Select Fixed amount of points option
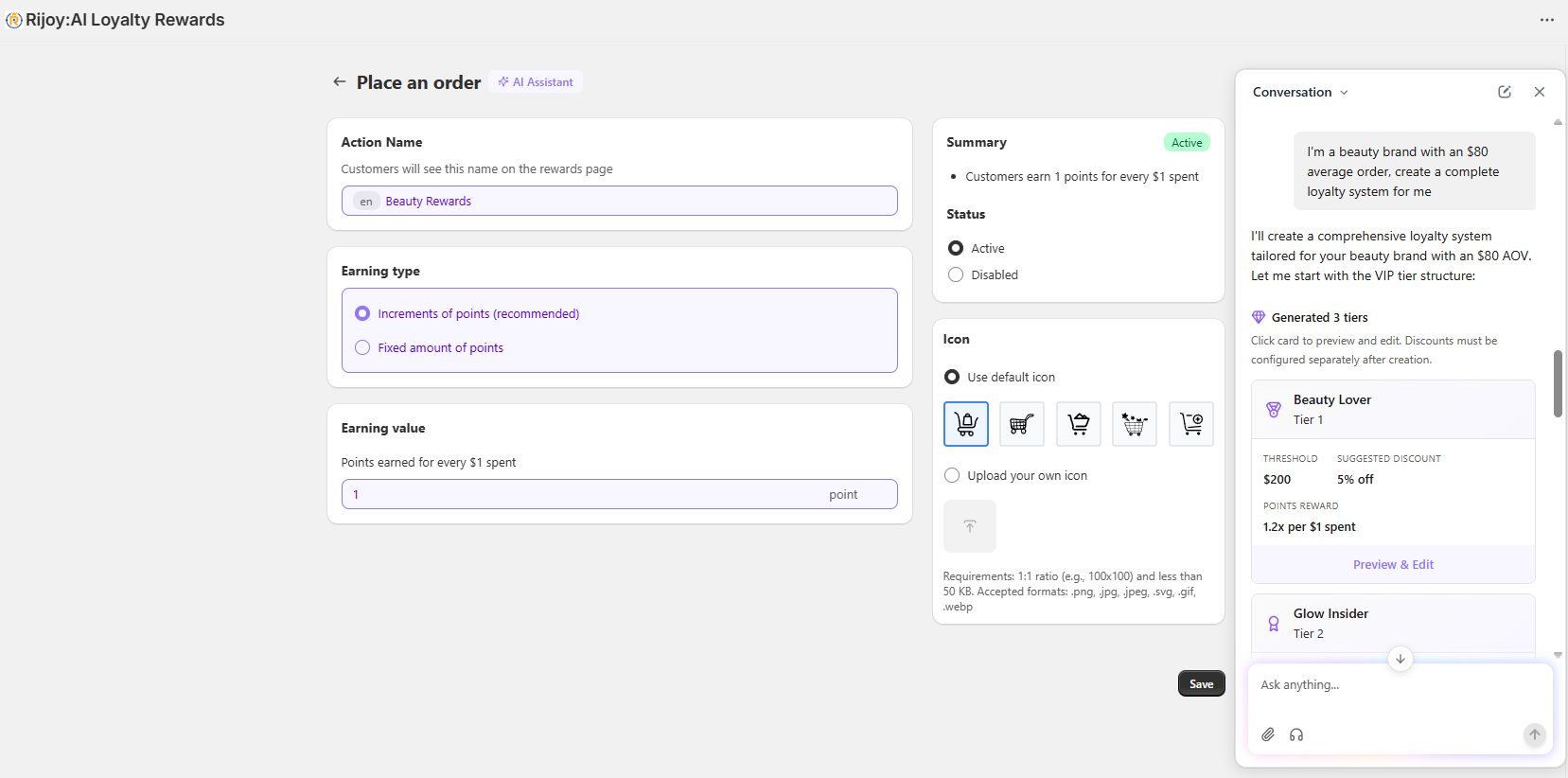This screenshot has height=778, width=1568. (362, 347)
